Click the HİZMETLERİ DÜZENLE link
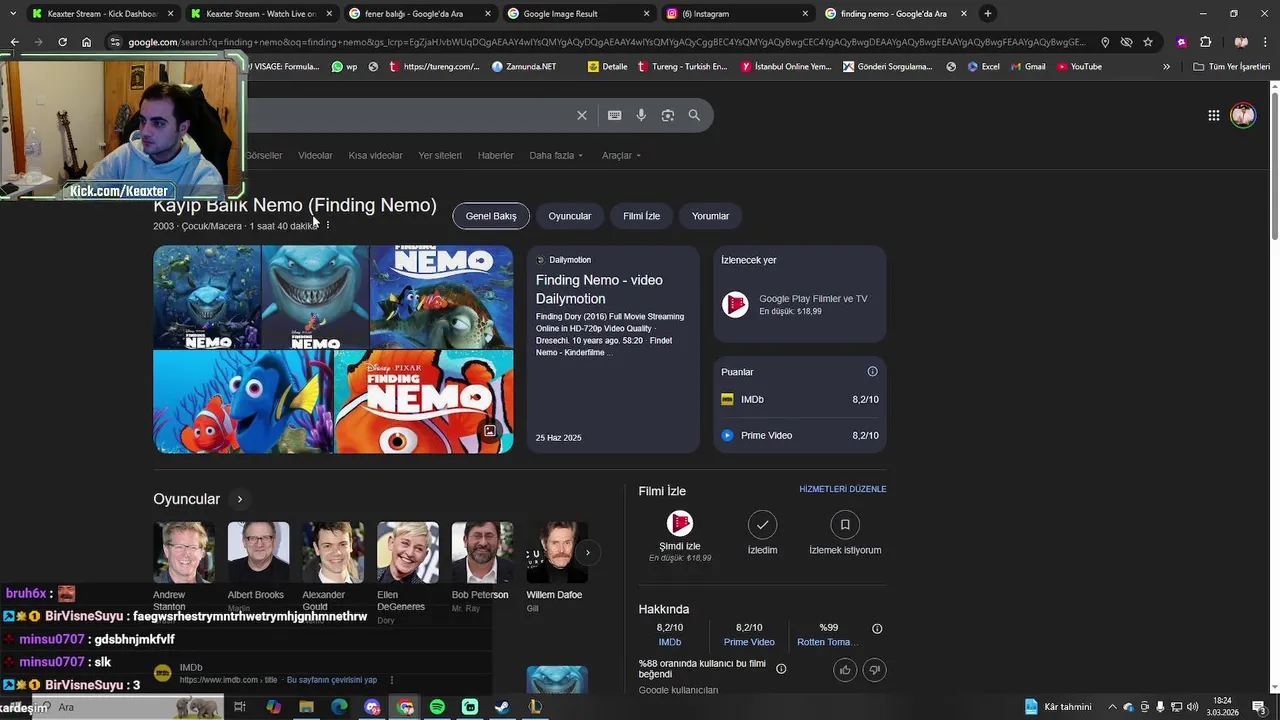 pyautogui.click(x=843, y=489)
